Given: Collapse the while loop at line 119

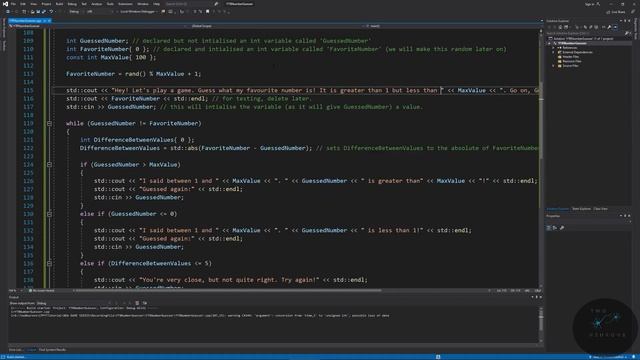Looking at the screenshot, I should tap(49, 123).
